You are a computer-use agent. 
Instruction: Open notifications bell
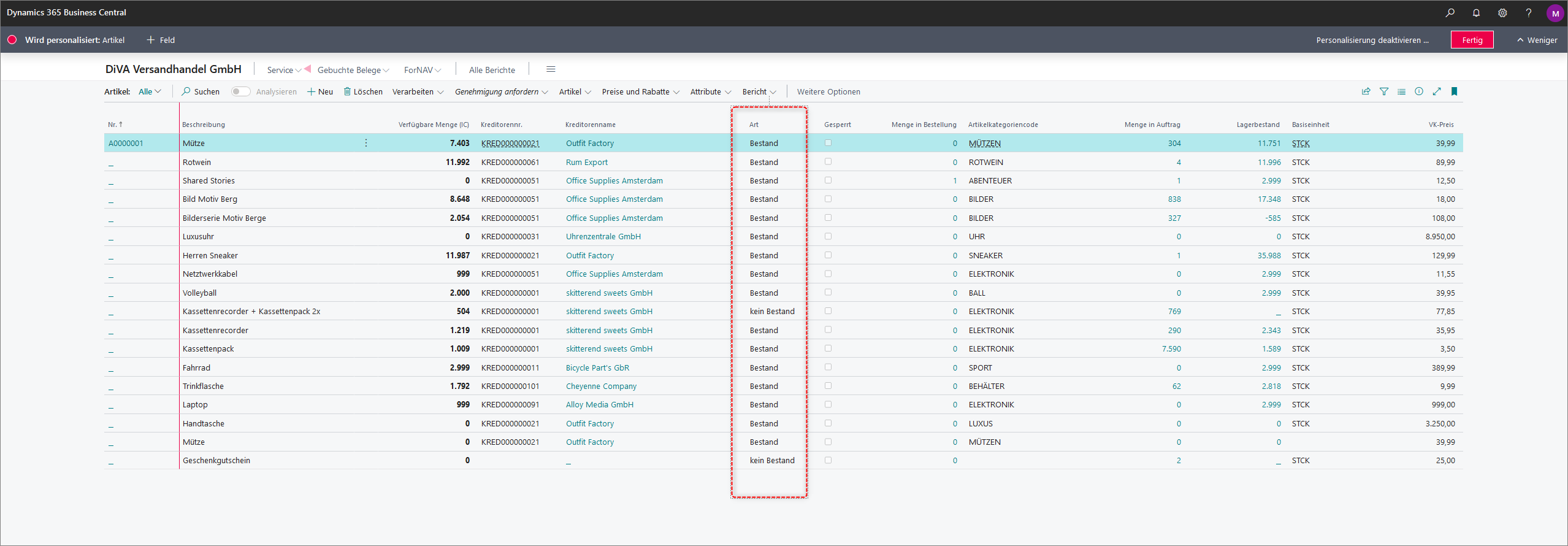coord(1476,13)
